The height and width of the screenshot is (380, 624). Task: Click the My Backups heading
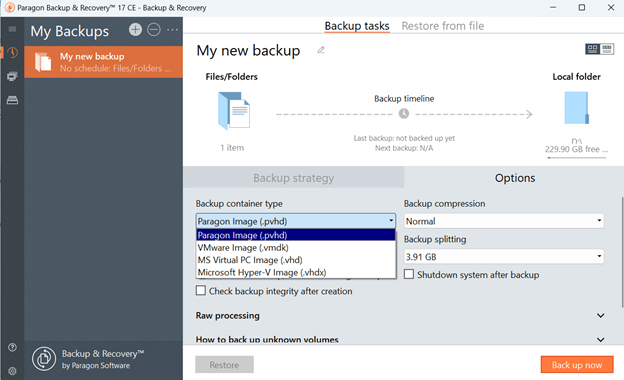click(70, 31)
